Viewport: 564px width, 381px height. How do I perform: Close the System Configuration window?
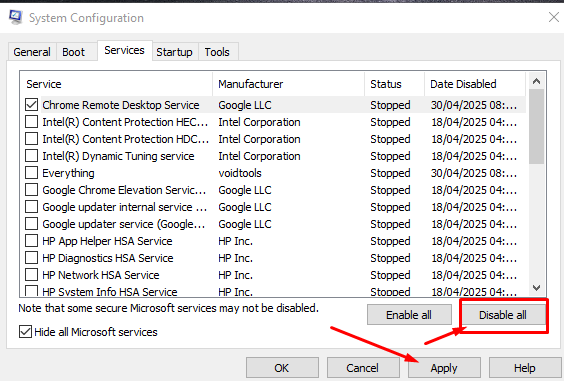click(554, 17)
